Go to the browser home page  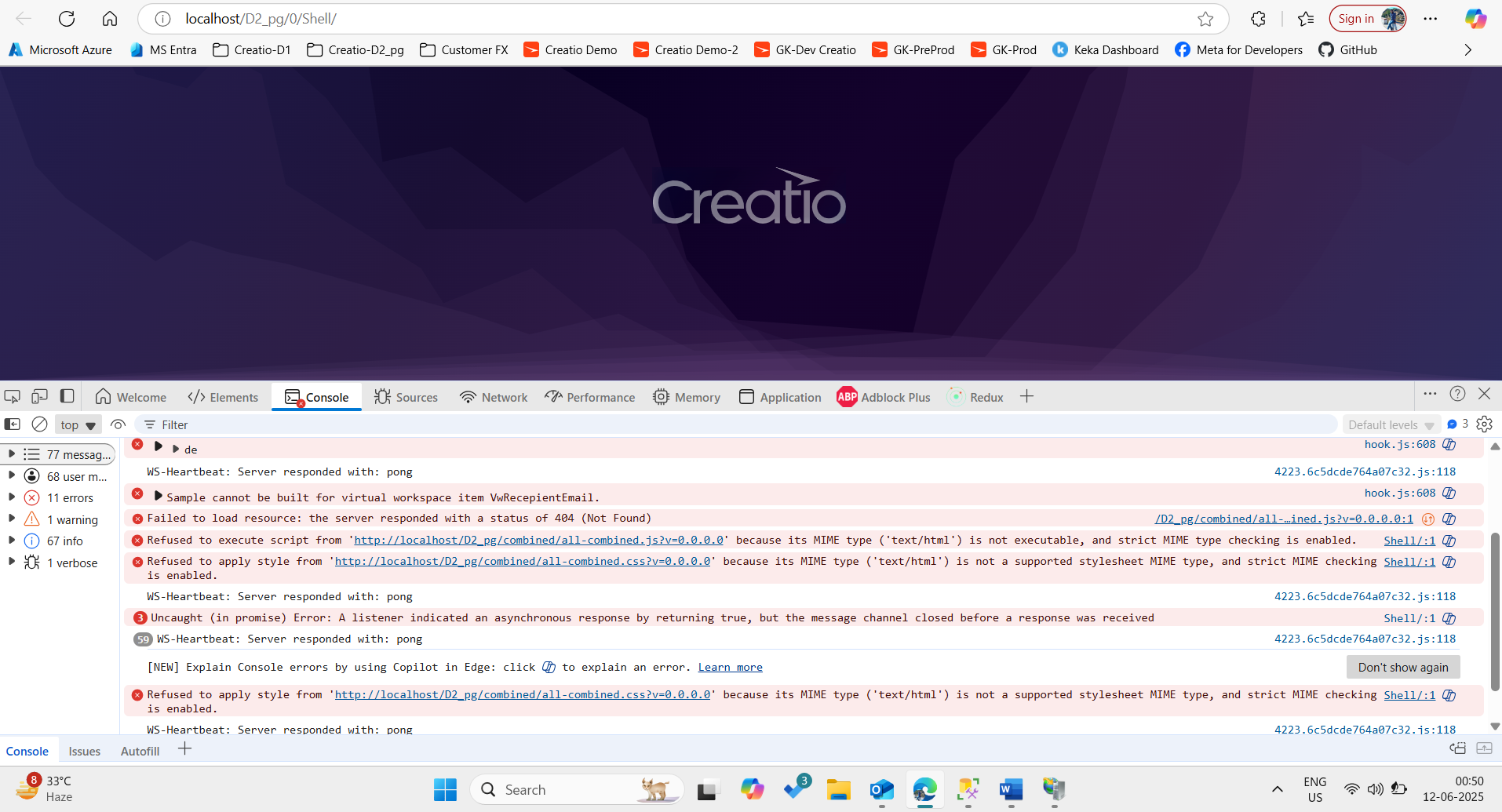[x=110, y=19]
